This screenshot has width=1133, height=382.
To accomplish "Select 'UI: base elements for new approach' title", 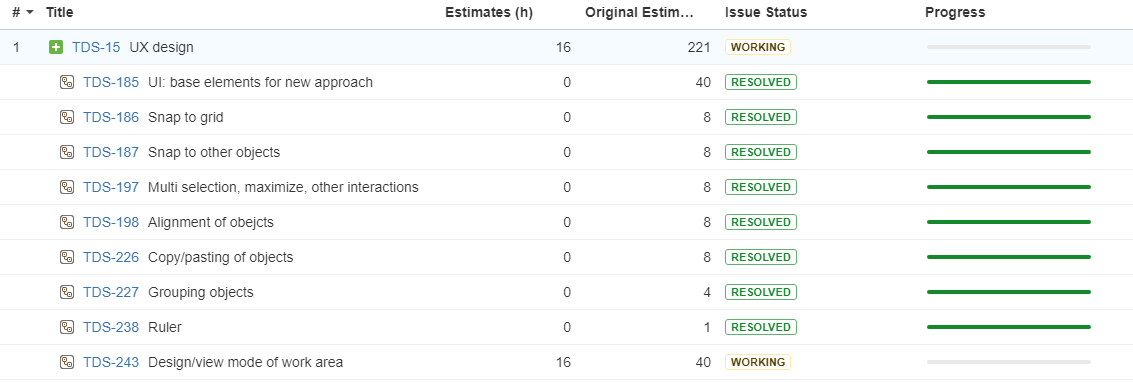I will coord(261,82).
